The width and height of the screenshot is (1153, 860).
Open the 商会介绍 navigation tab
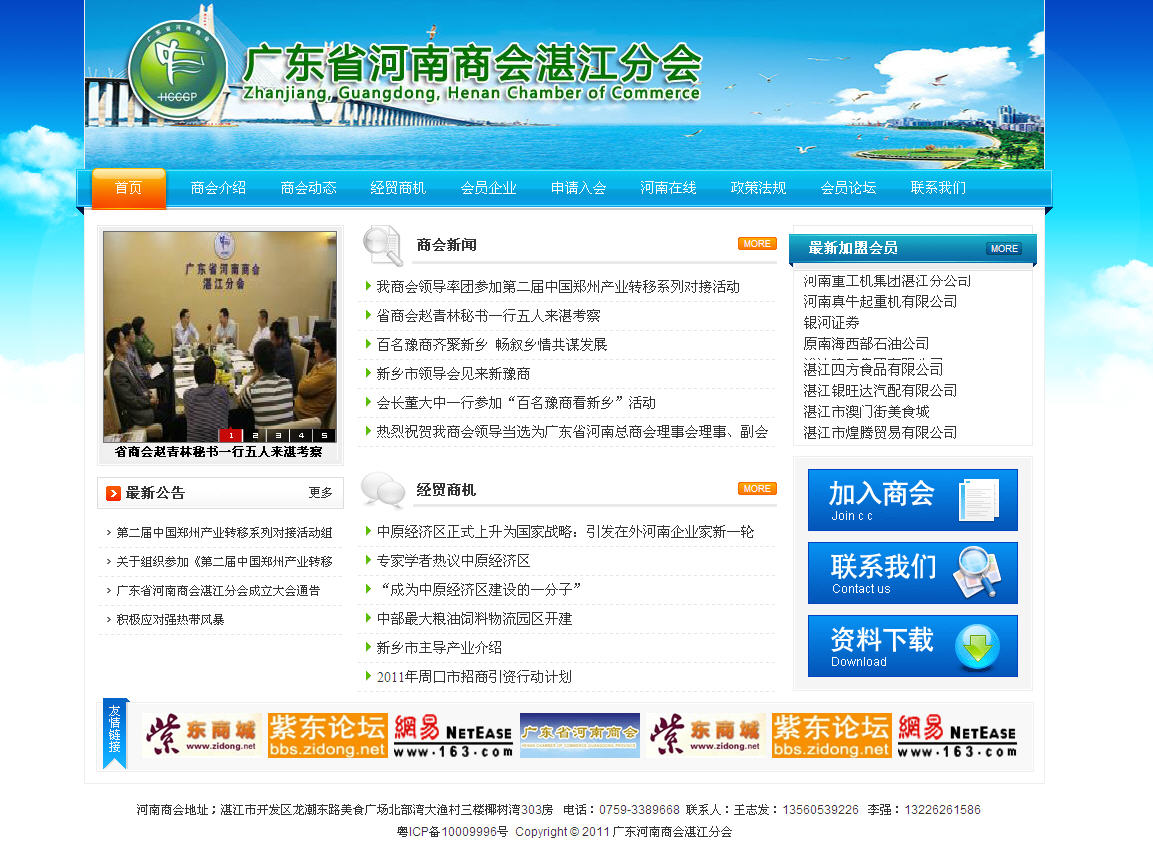(218, 188)
